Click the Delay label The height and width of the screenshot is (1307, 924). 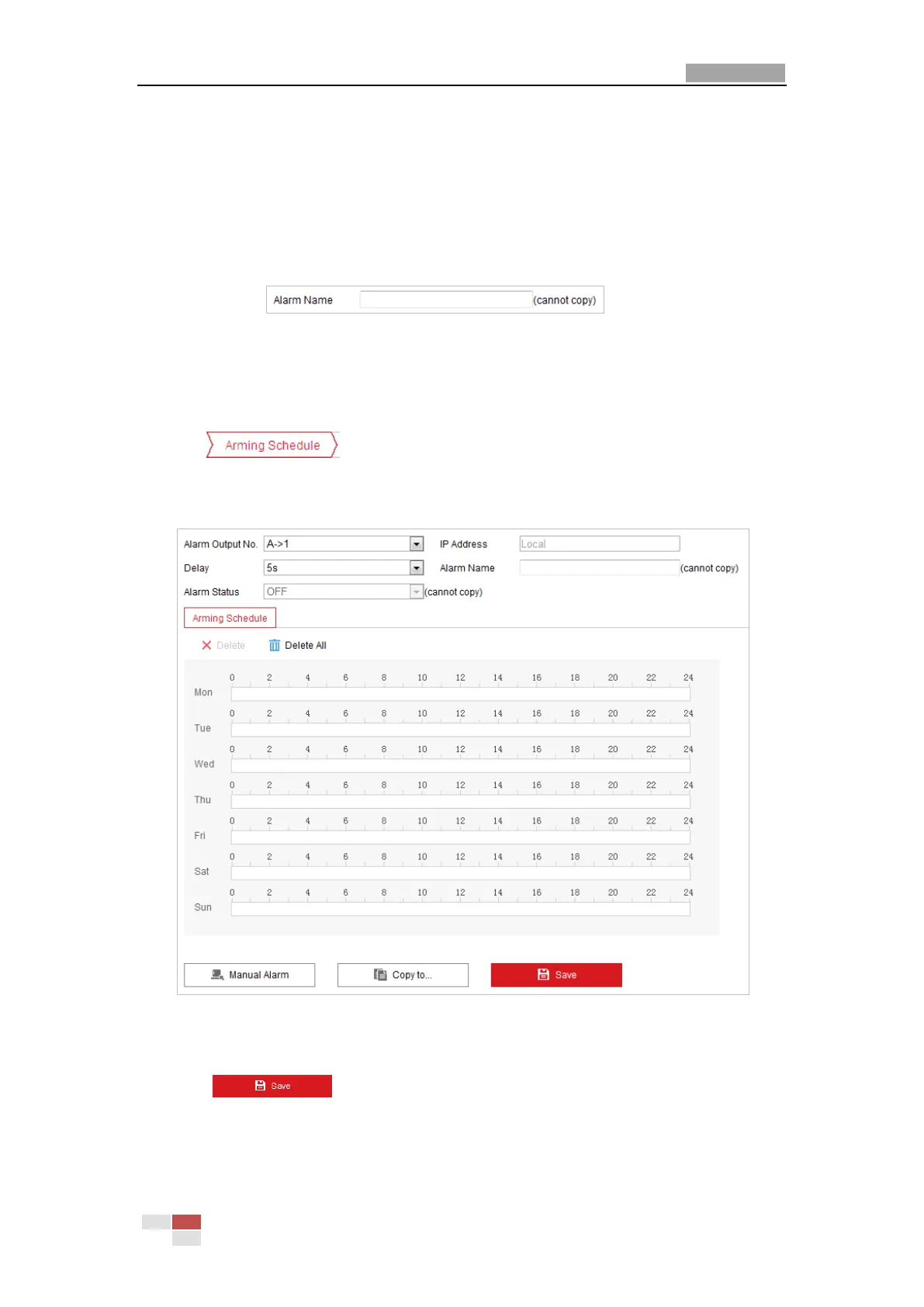pos(196,568)
